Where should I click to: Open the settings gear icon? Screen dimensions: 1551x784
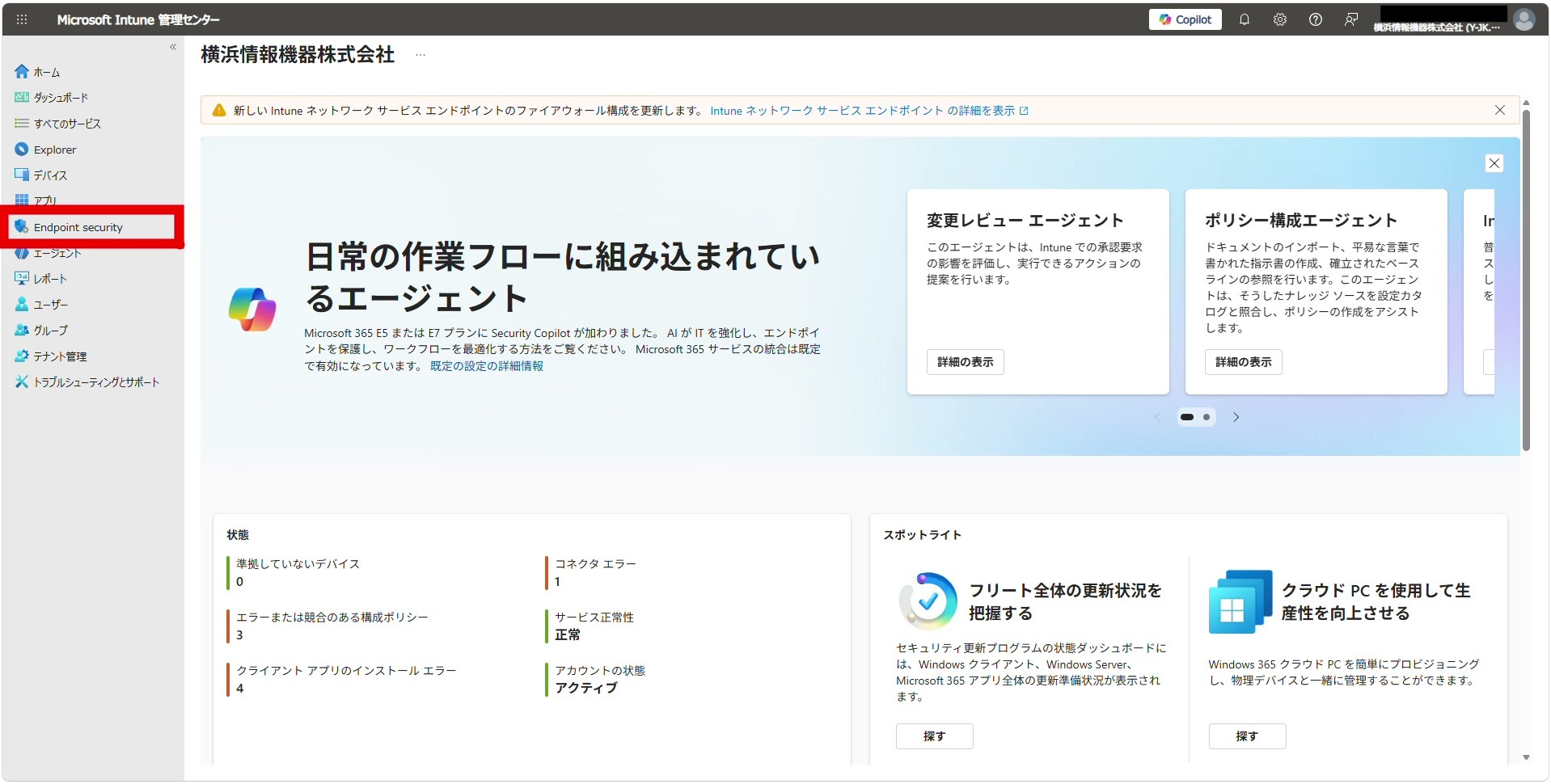click(1280, 19)
